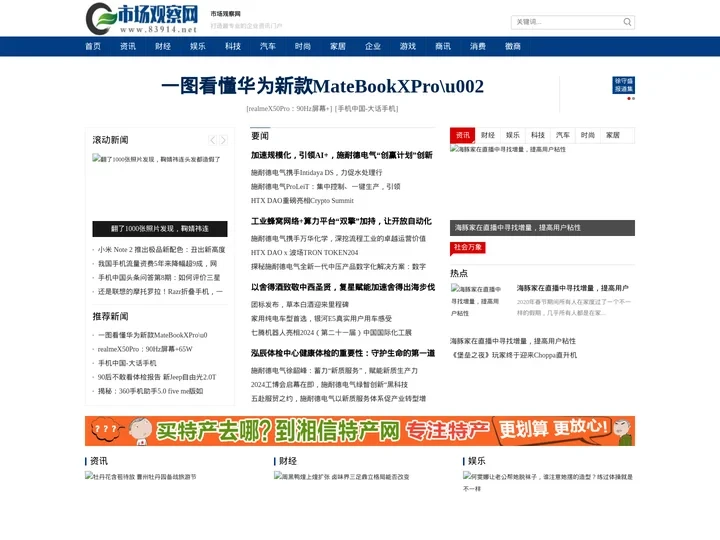This screenshot has height=540, width=720.
Task: Click the red 社会万象 tag
Action: click(467, 248)
